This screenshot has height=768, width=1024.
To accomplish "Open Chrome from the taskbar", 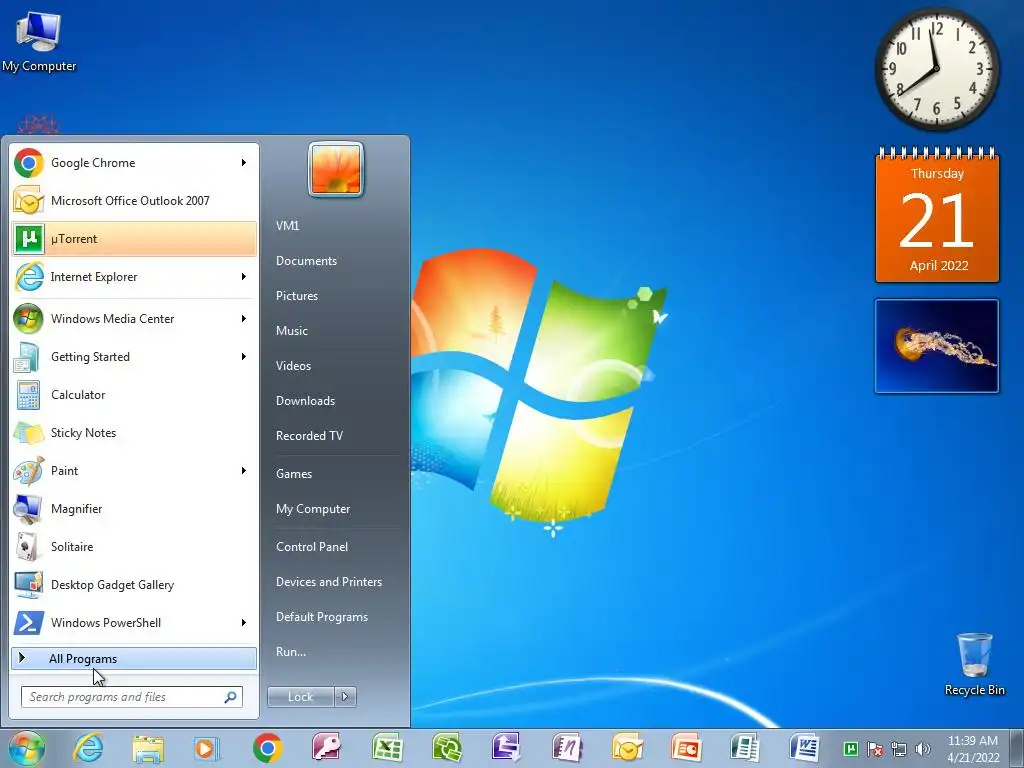I will coord(268,748).
